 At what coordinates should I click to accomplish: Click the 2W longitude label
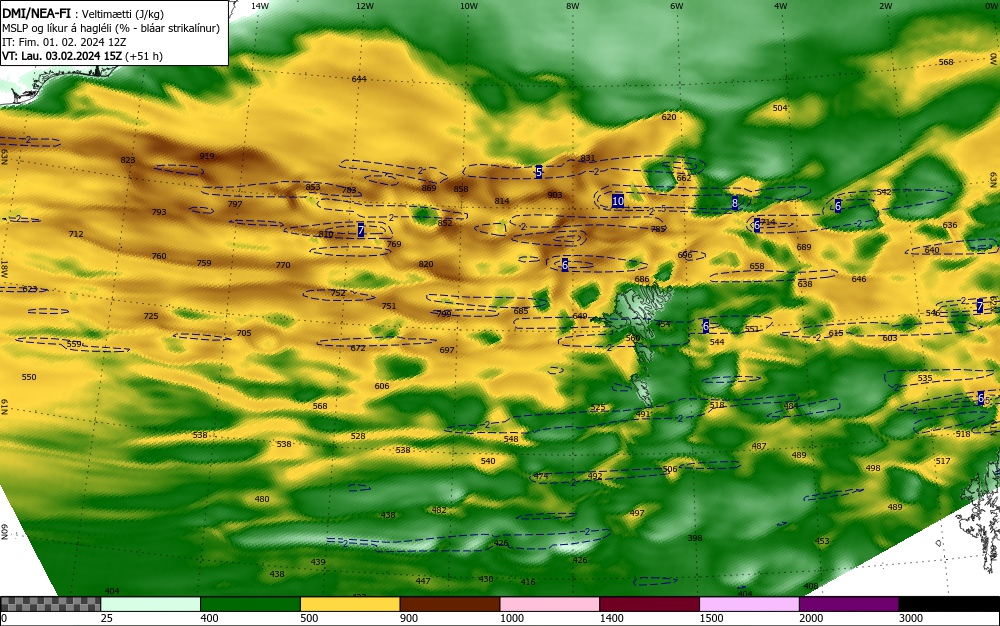click(x=885, y=6)
